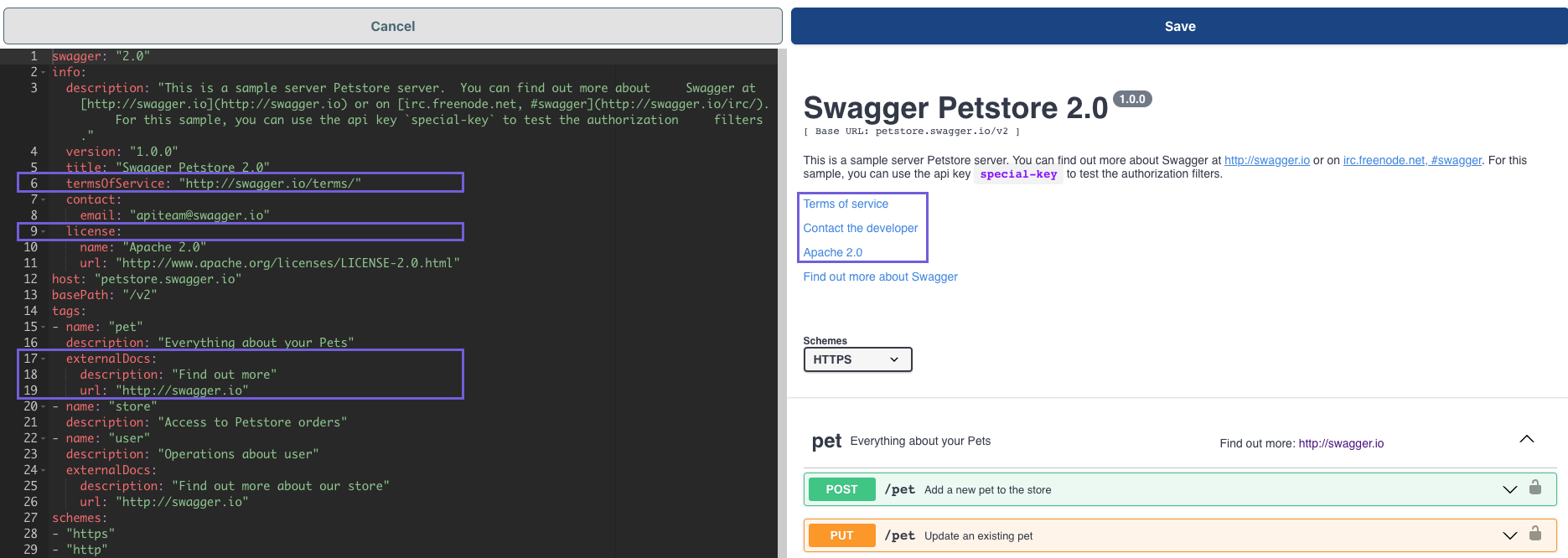Open the irc.freenode.net, #swagger link
The height and width of the screenshot is (558, 1568).
pos(1412,160)
